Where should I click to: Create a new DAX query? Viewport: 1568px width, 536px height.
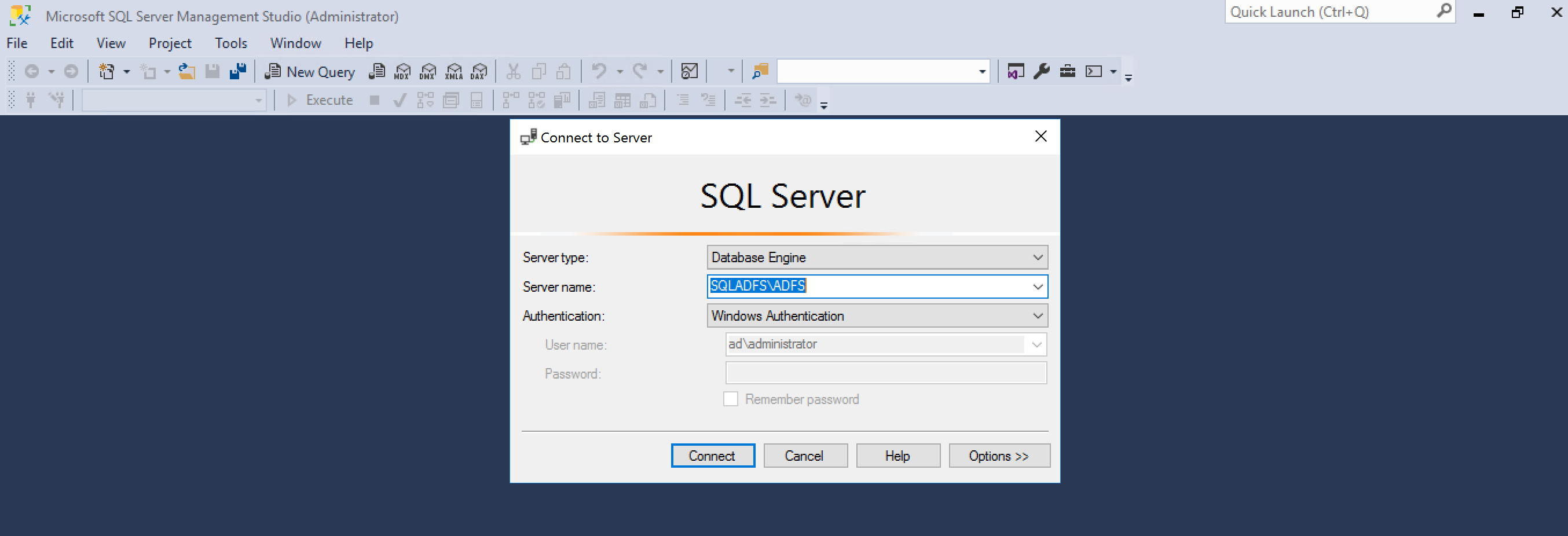[x=479, y=71]
